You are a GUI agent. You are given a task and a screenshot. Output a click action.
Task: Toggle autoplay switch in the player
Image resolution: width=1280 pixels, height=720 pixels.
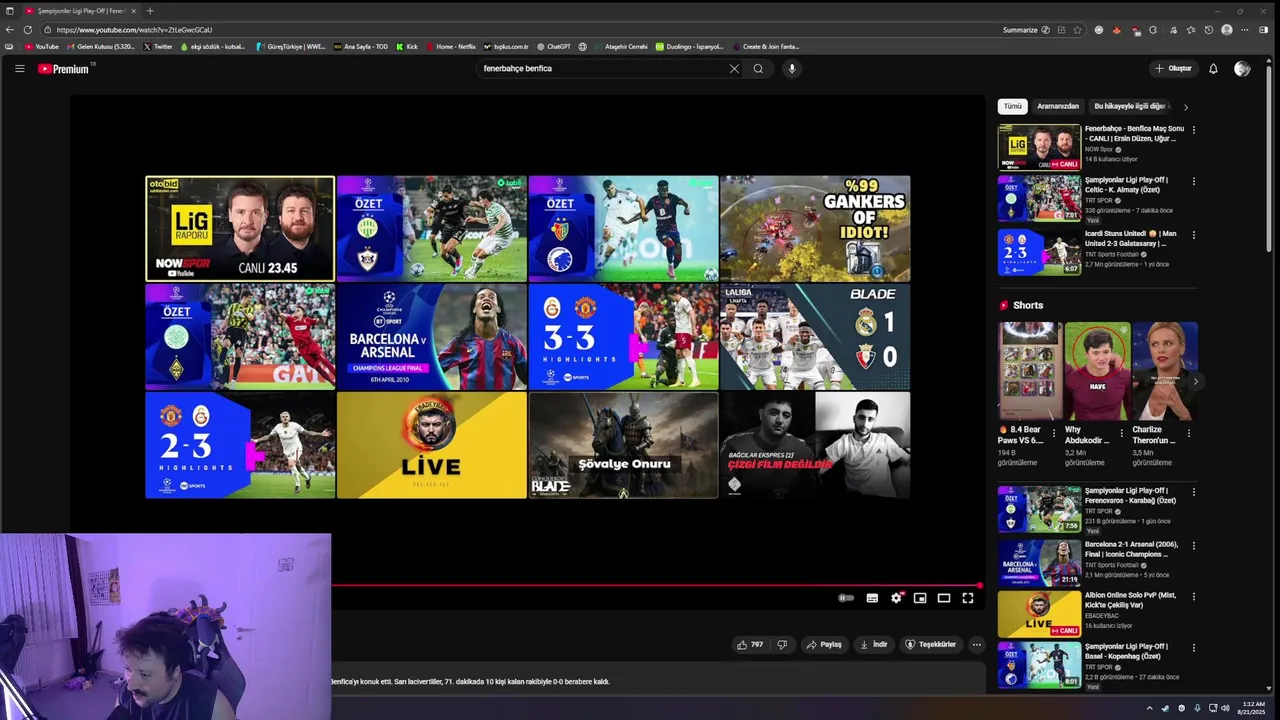(846, 598)
